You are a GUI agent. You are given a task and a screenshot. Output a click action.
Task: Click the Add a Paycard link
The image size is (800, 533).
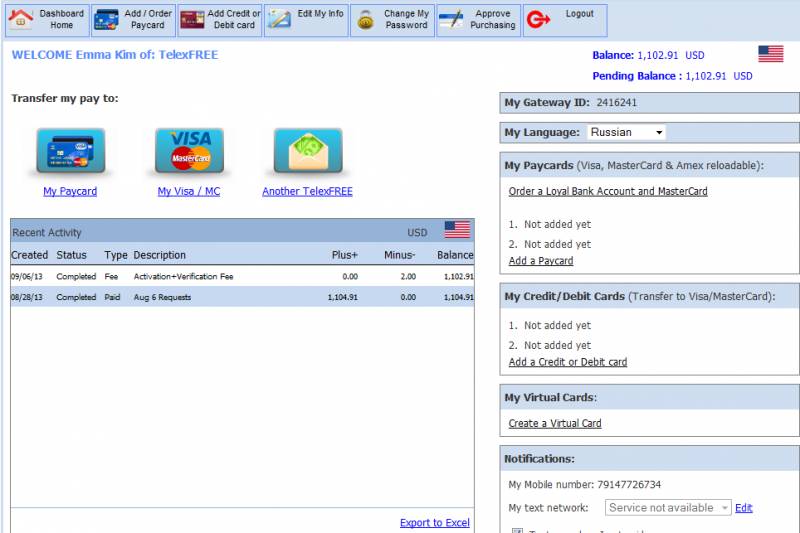pyautogui.click(x=541, y=261)
